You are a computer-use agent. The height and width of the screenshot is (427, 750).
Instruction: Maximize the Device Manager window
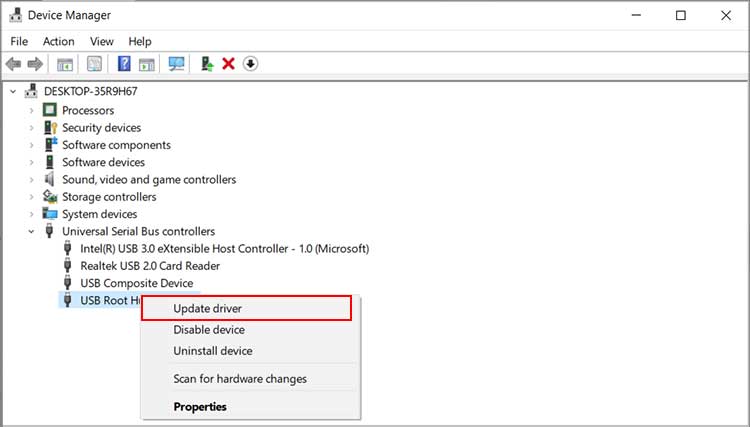(681, 15)
